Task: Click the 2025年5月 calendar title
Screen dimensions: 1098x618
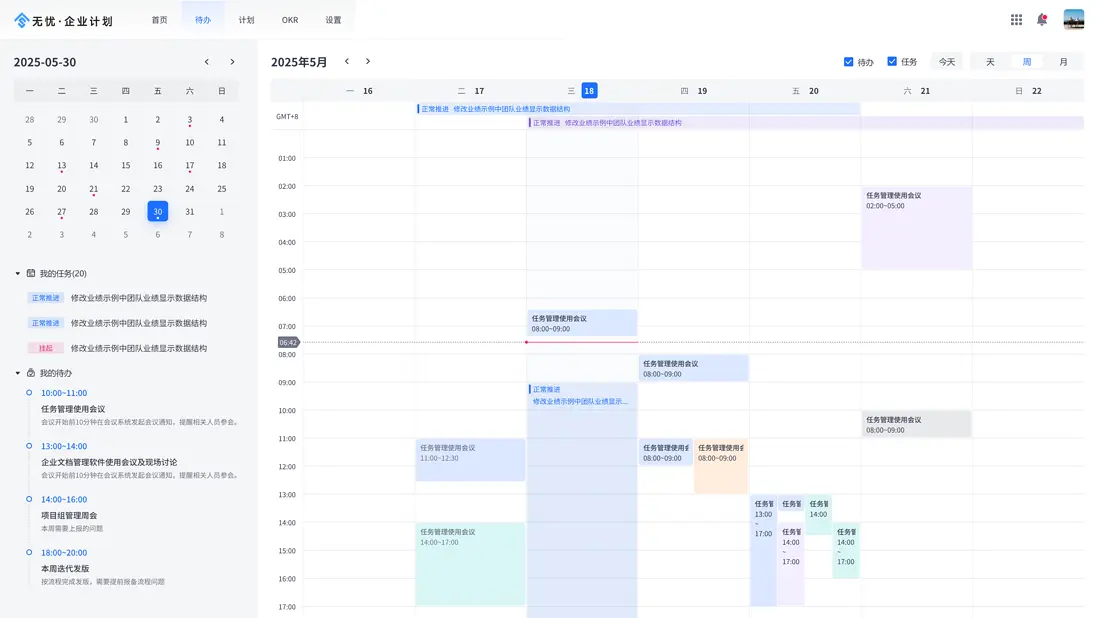Action: coord(299,62)
